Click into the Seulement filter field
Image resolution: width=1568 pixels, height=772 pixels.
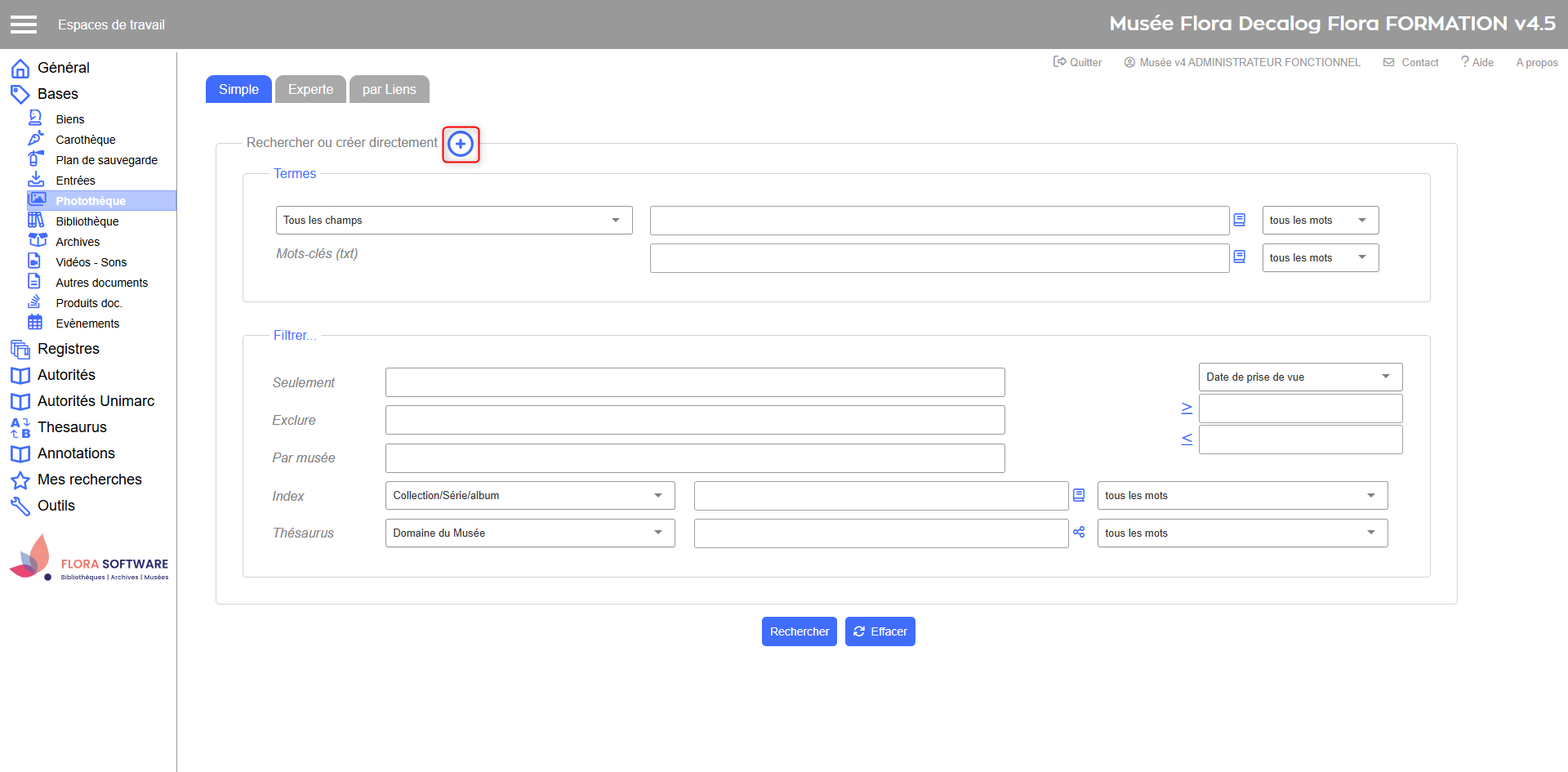coord(694,382)
